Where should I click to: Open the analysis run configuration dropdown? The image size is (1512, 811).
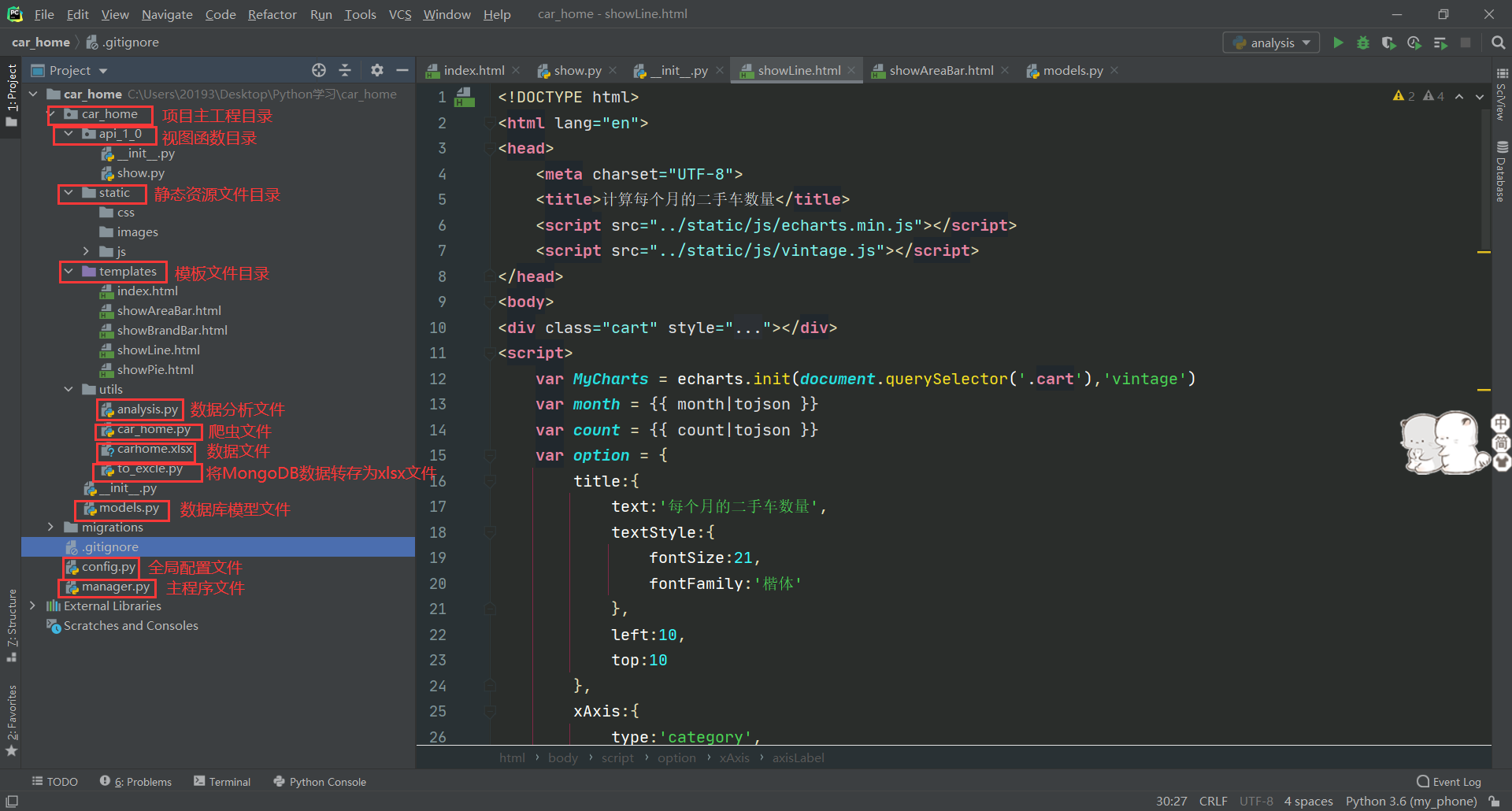[1272, 43]
